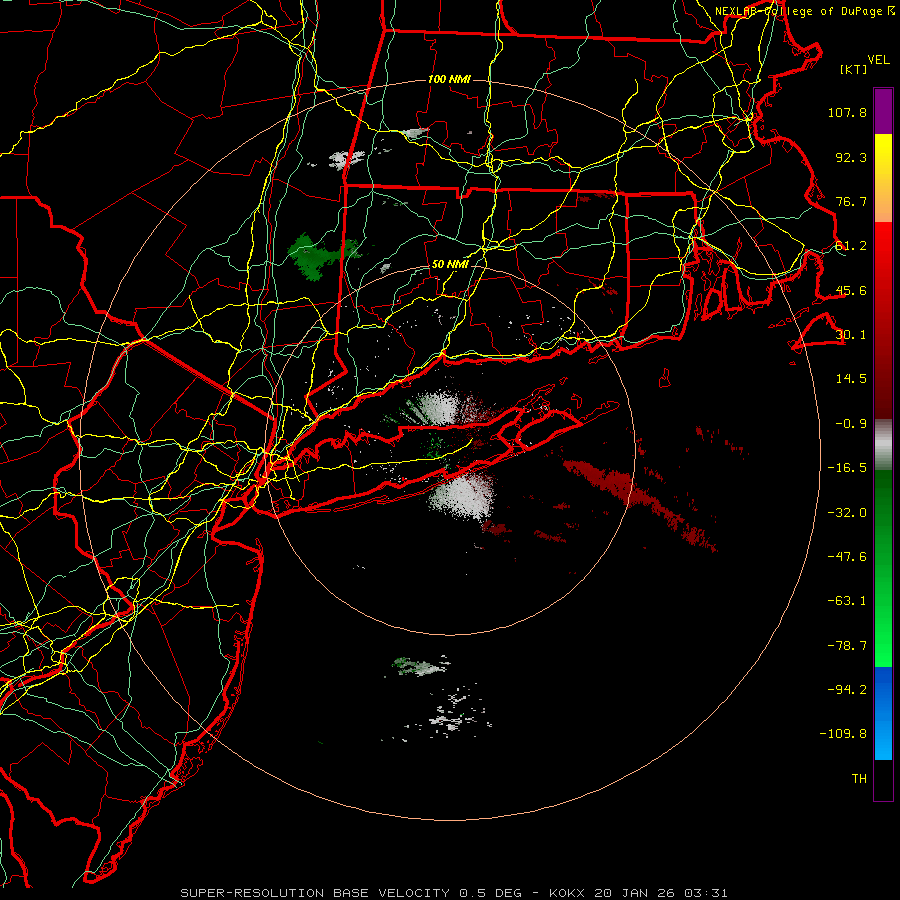This screenshot has width=900, height=900.
Task: Select the -16.5 scale value
Action: coord(847,468)
